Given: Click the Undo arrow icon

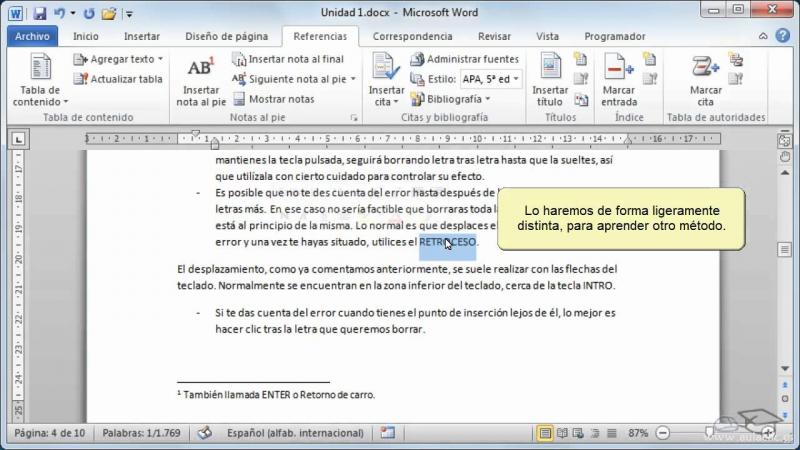Looking at the screenshot, I should pyautogui.click(x=60, y=13).
